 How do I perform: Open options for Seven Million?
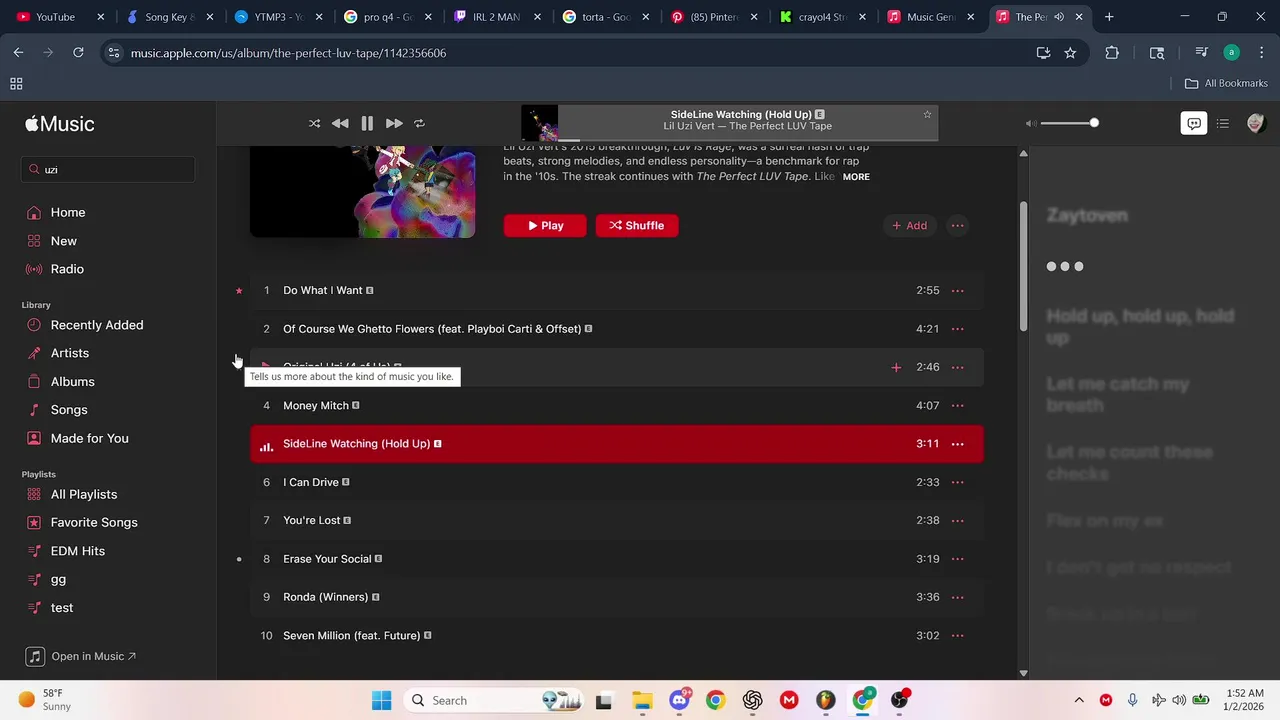[958, 636]
